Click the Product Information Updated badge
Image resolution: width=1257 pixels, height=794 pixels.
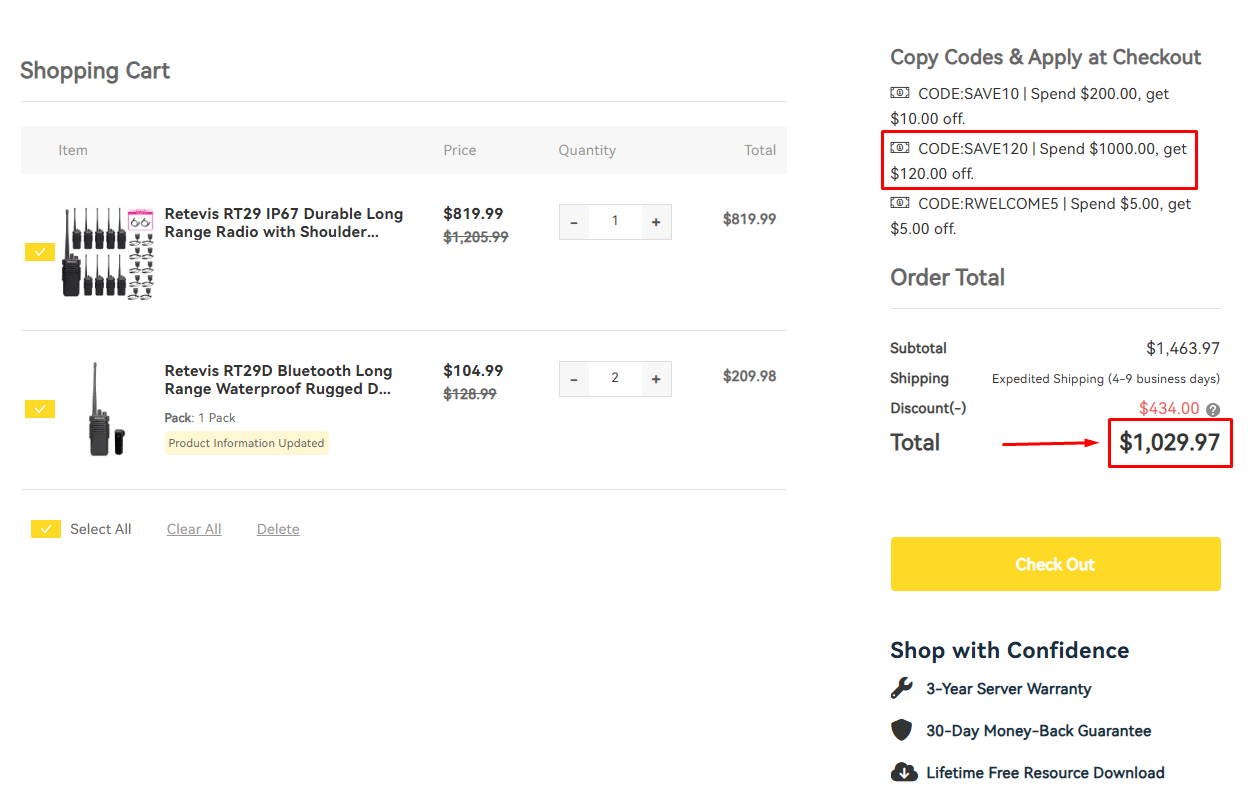pyautogui.click(x=246, y=443)
